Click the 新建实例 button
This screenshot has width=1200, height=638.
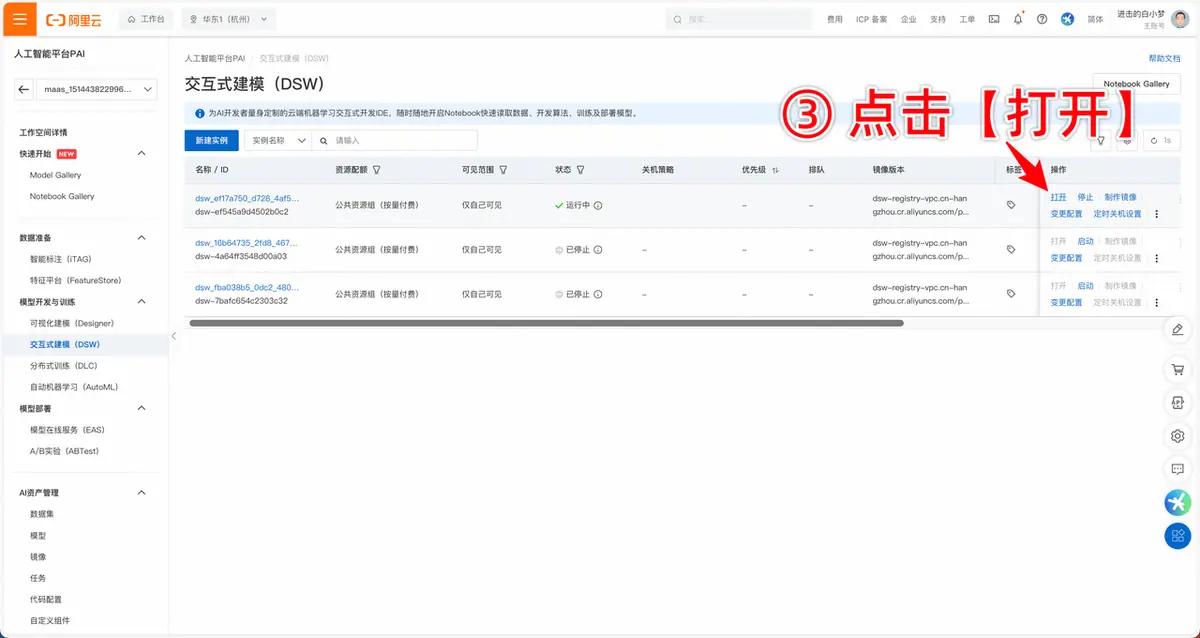click(x=212, y=141)
